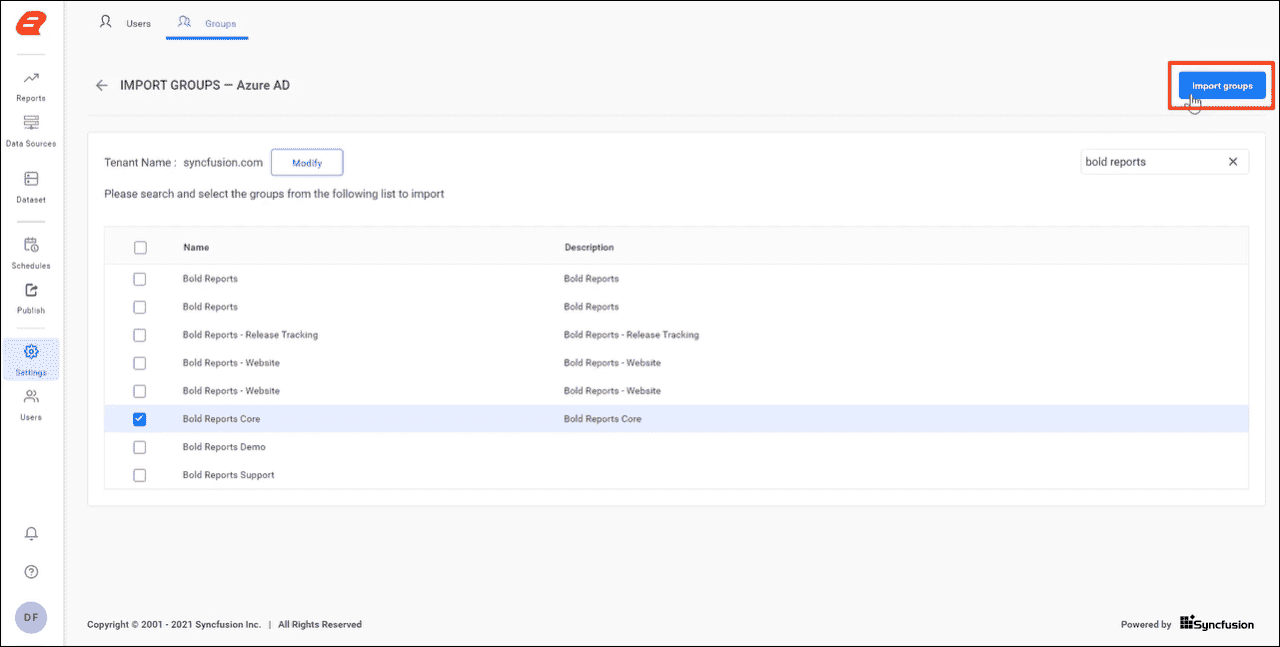Viewport: 1280px width, 647px height.
Task: Open the help question mark icon
Action: coord(31,572)
